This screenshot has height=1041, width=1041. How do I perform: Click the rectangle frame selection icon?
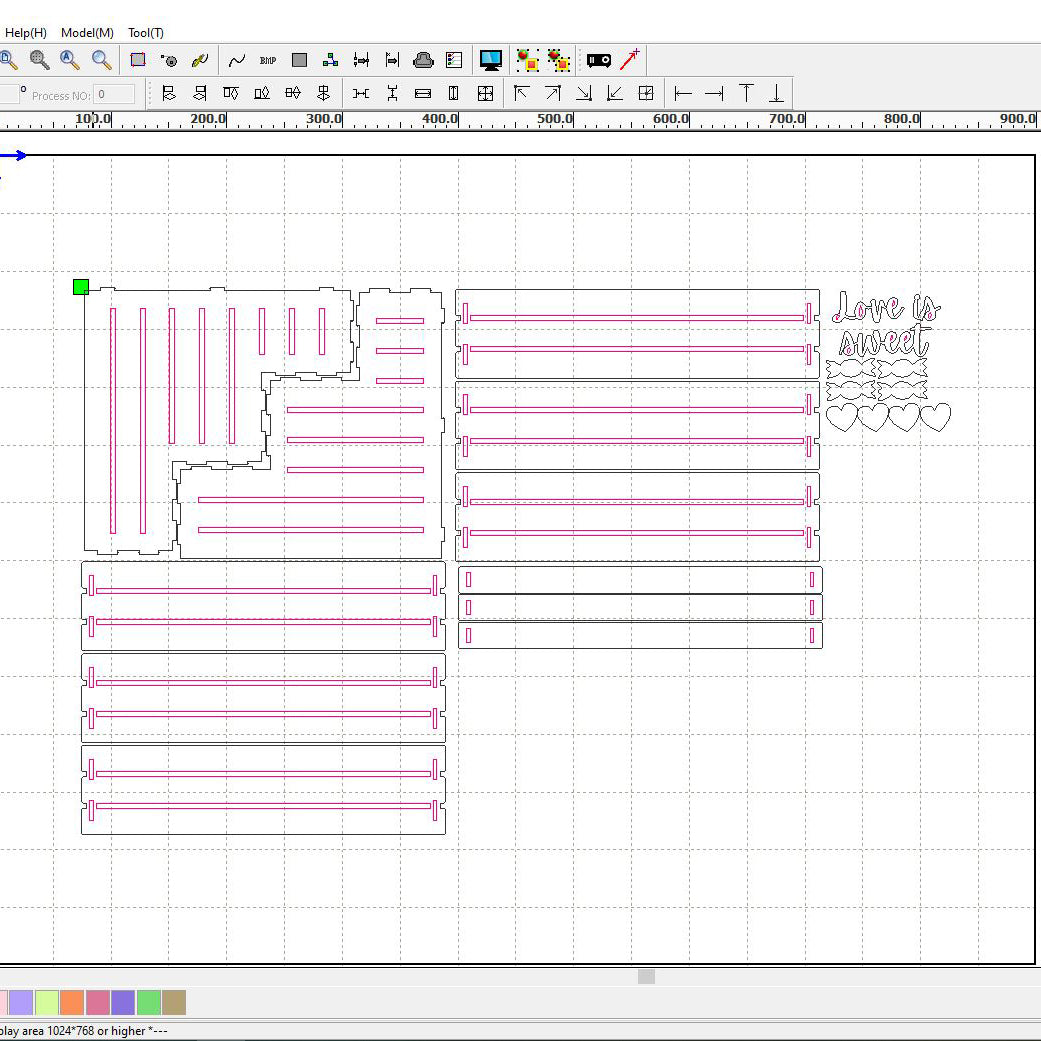pyautogui.click(x=138, y=60)
